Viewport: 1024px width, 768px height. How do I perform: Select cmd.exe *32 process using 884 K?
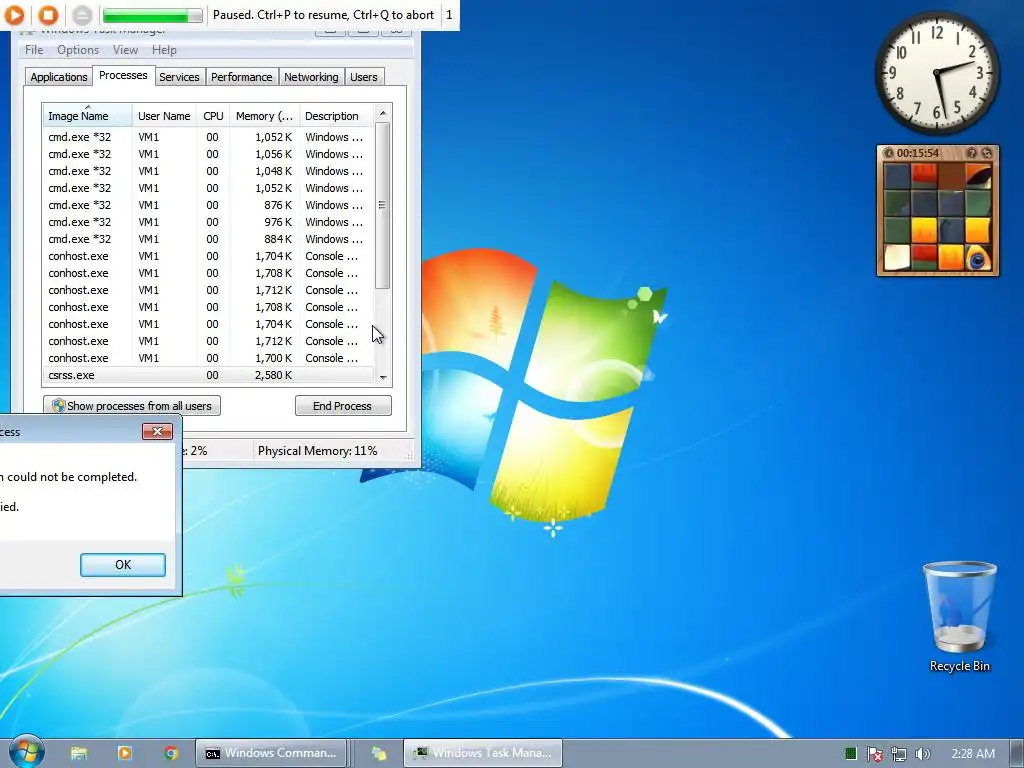click(x=208, y=239)
